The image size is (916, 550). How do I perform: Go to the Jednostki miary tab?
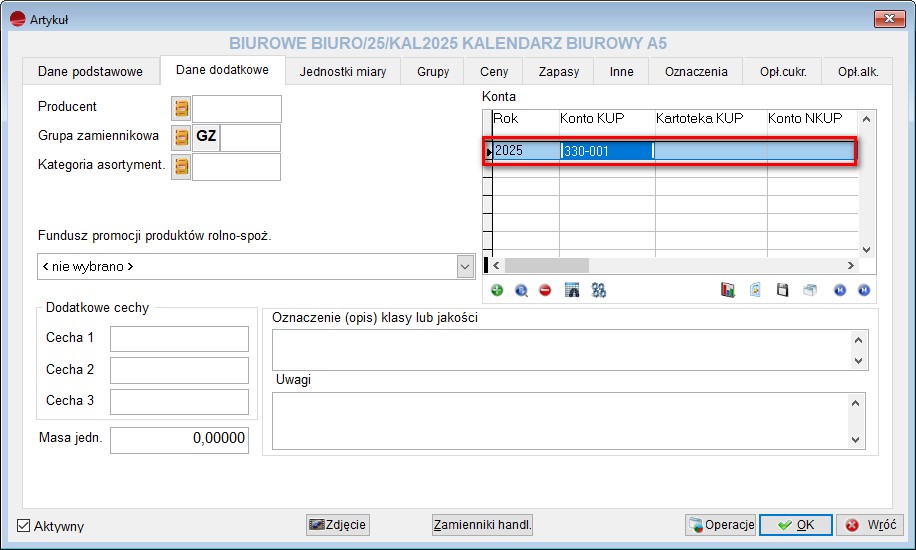[x=343, y=71]
